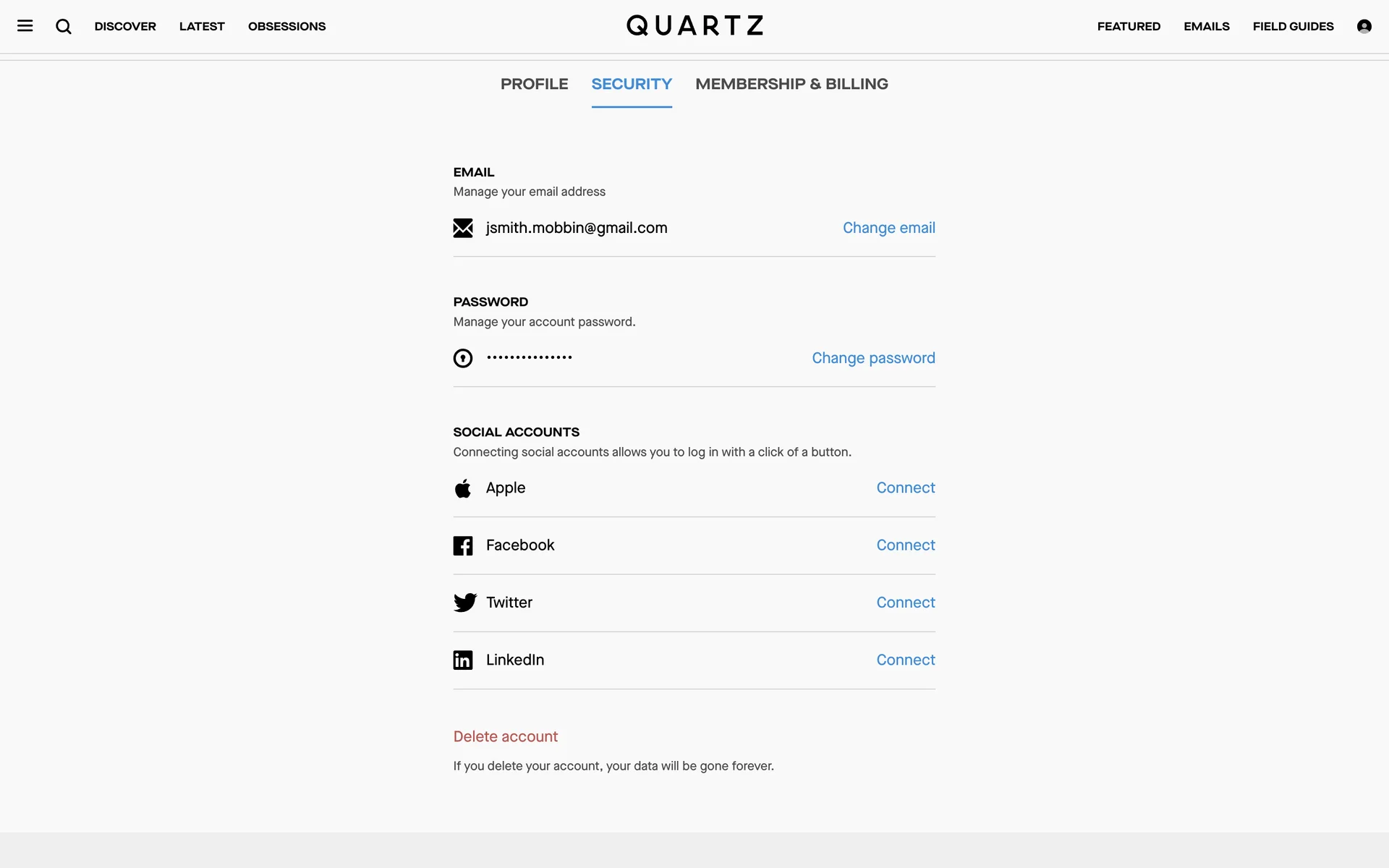Click the password lock icon

coord(463,358)
